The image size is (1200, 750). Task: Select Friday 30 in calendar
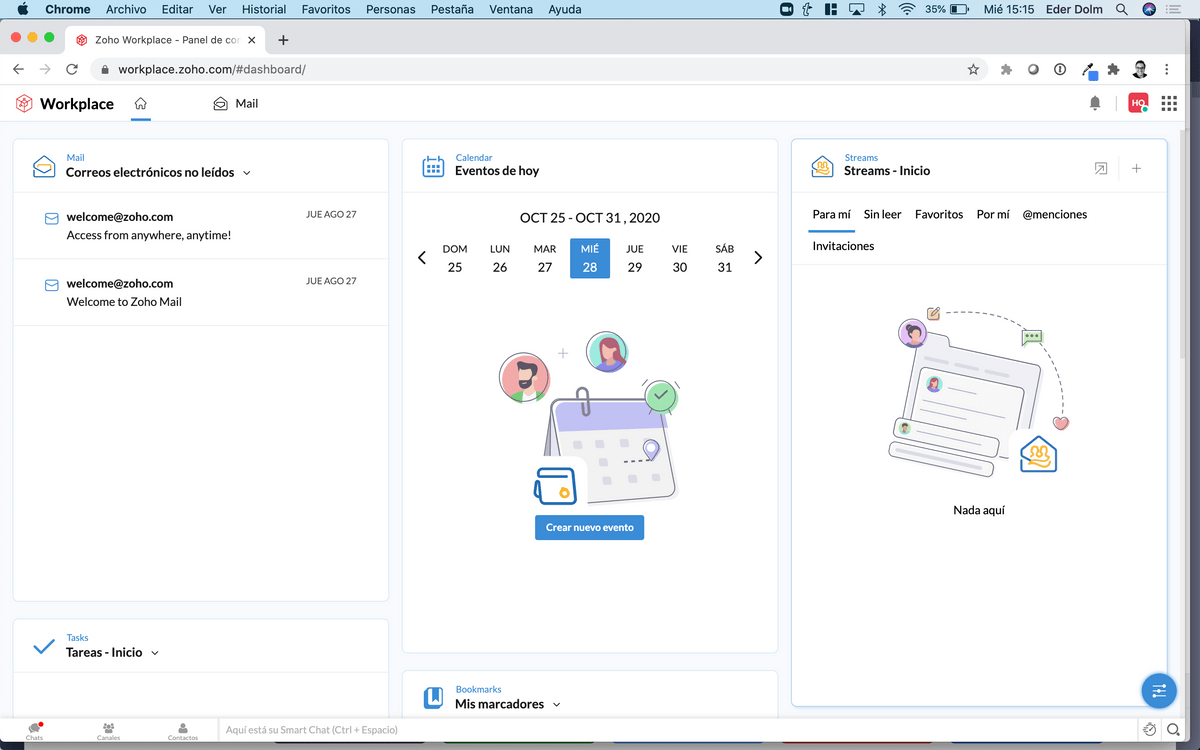pos(680,258)
